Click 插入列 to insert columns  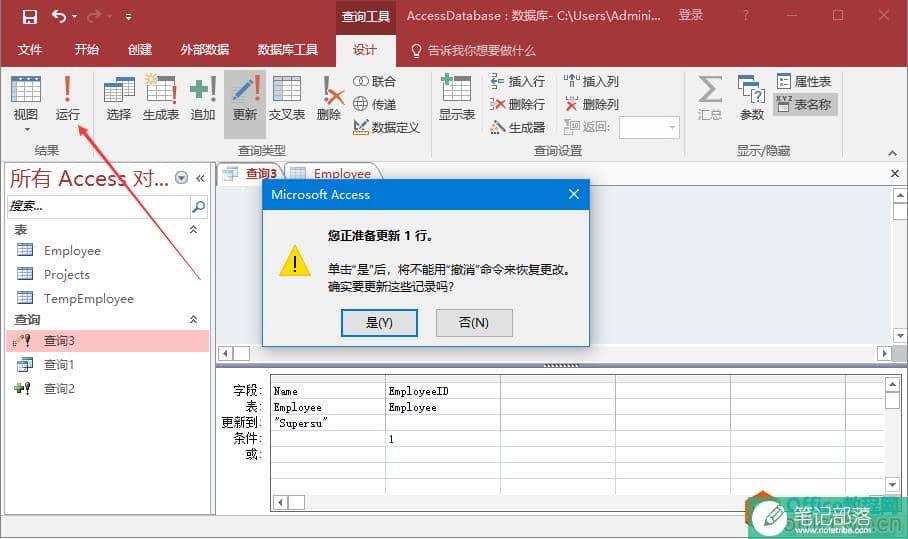pos(591,81)
